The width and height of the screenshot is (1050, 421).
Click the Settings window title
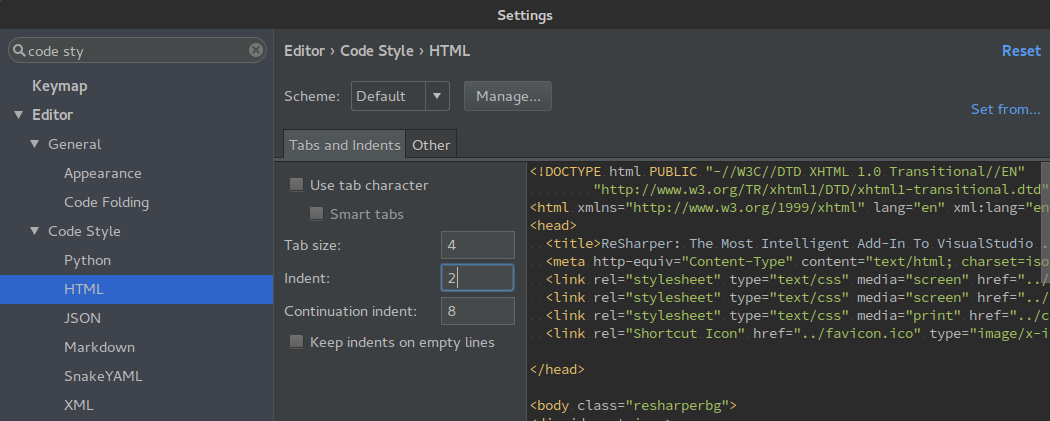[x=525, y=15]
